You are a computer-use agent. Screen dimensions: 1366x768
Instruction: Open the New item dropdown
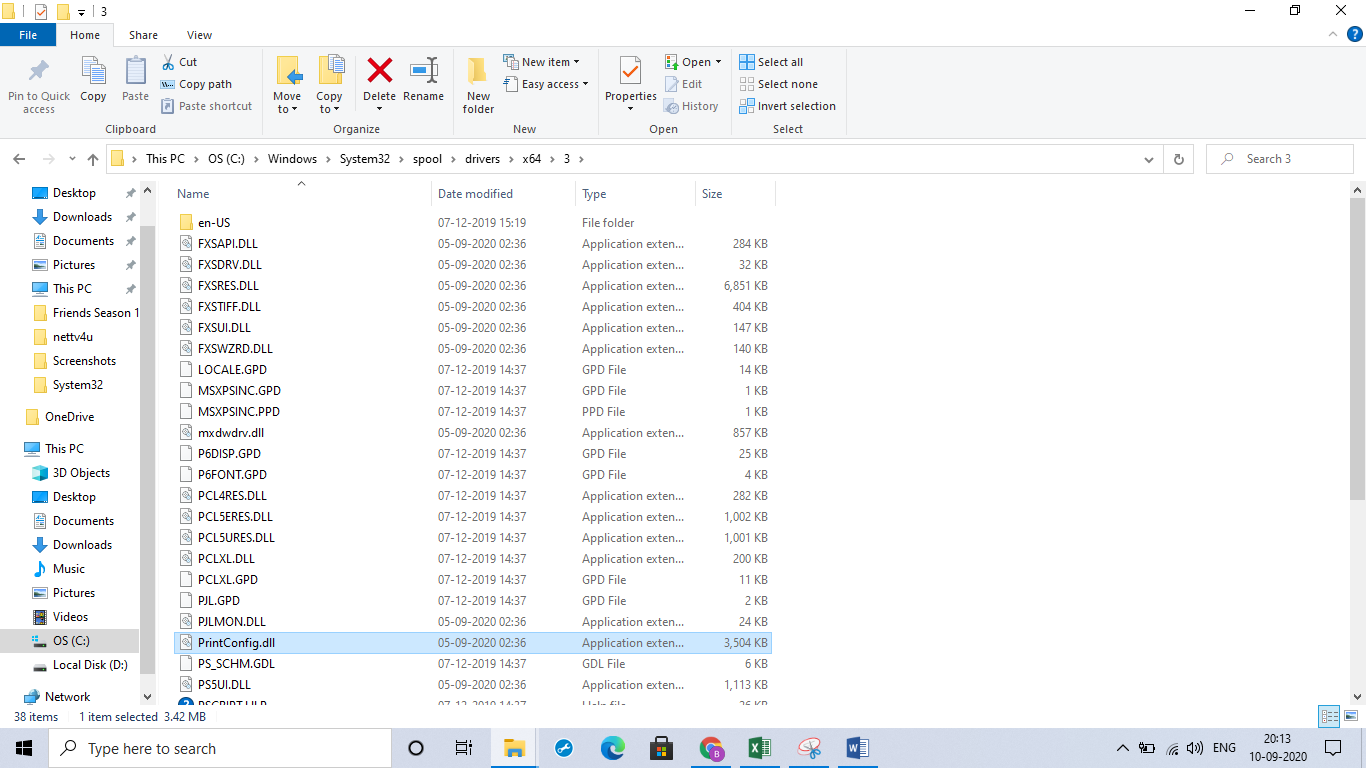pos(545,61)
